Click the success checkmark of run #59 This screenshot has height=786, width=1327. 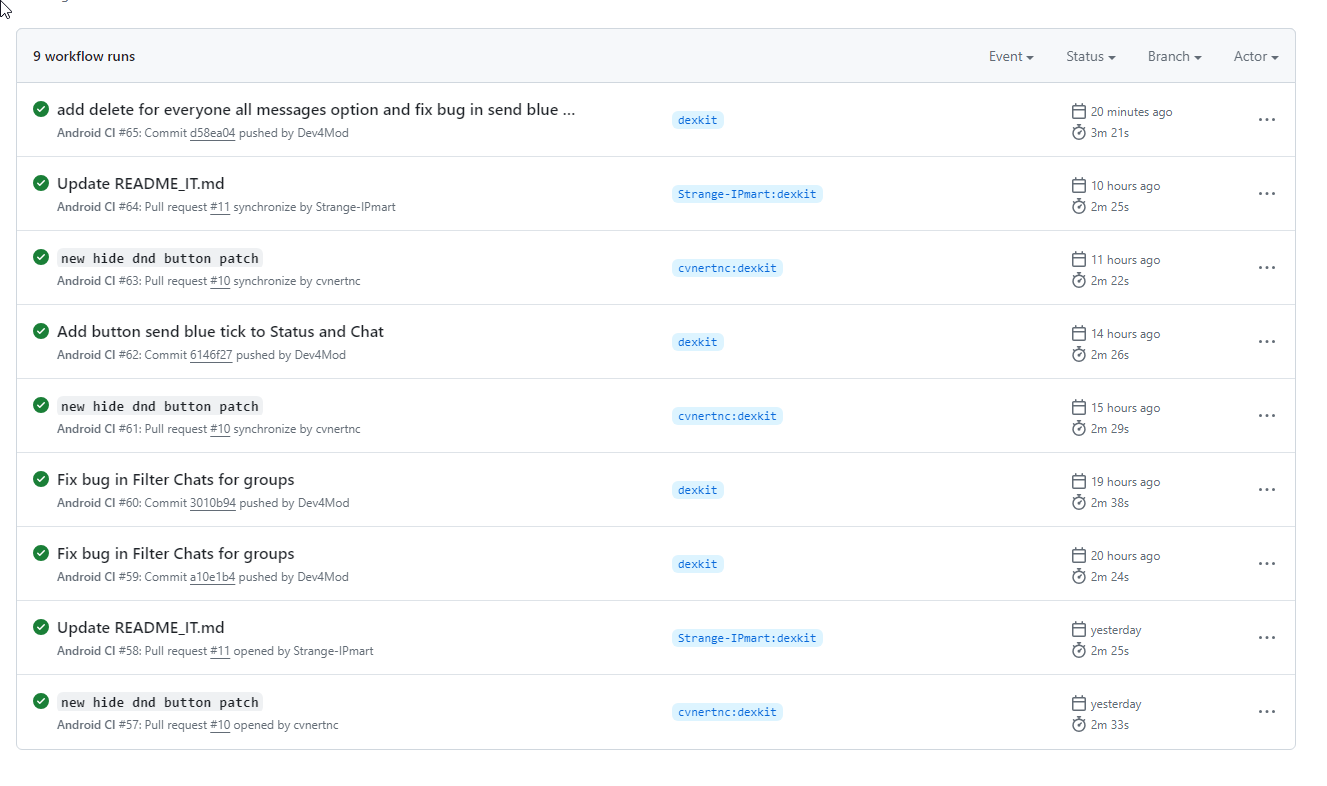tap(41, 553)
